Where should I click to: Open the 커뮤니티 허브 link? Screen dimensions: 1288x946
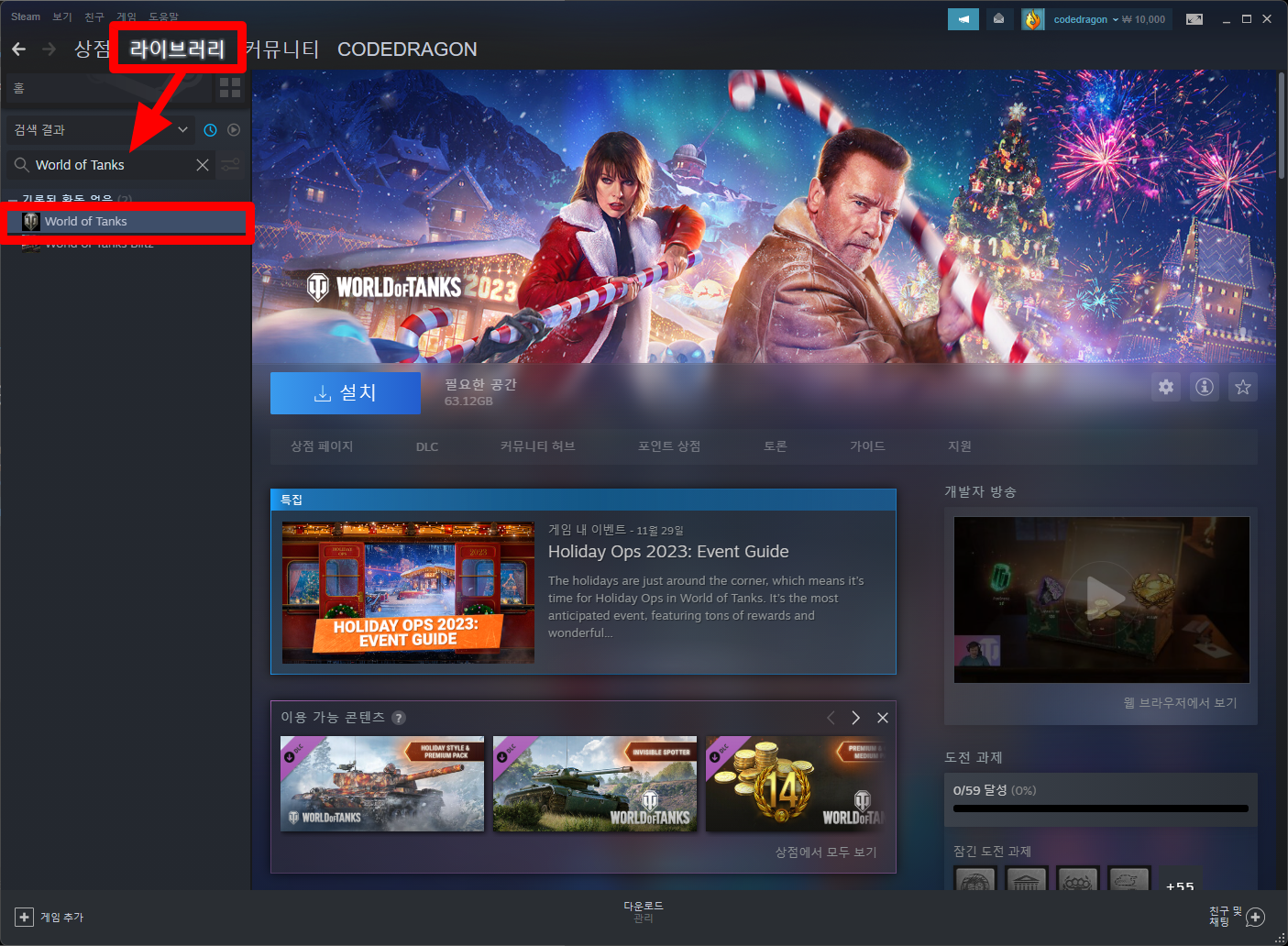(x=537, y=446)
